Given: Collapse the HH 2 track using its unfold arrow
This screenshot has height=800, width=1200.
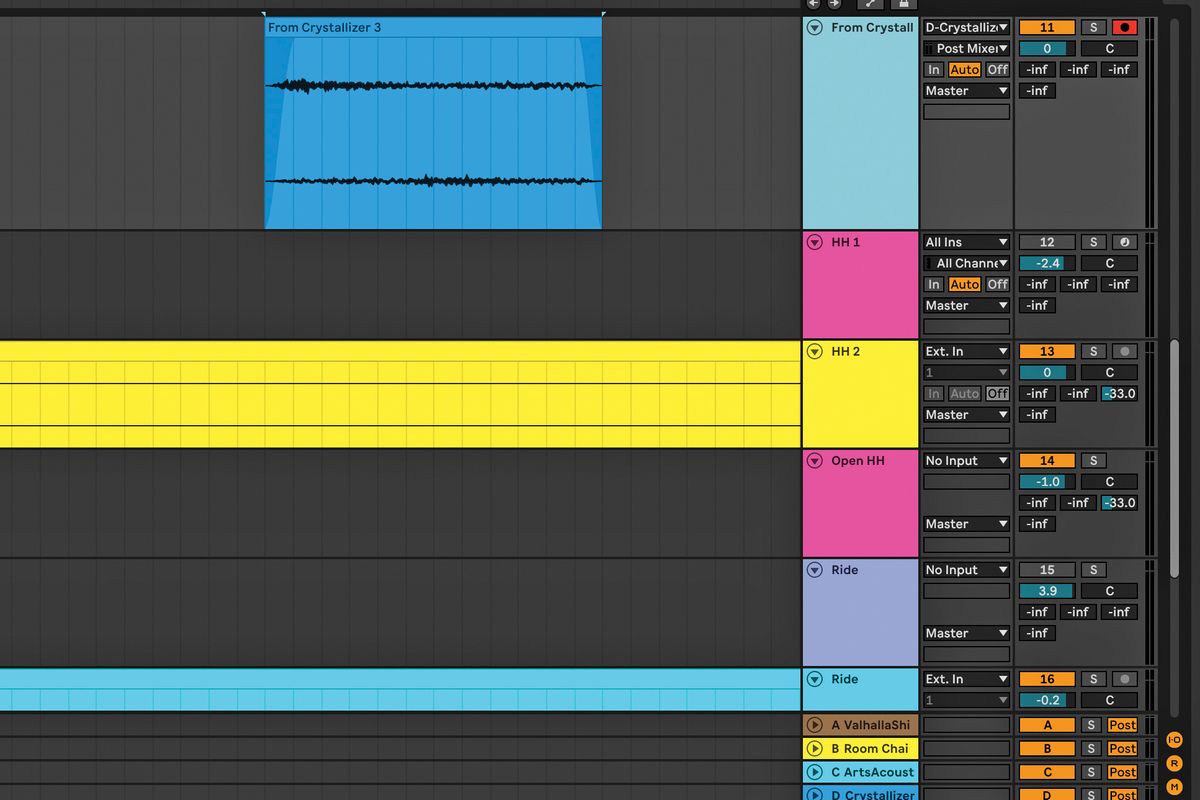Looking at the screenshot, I should (814, 351).
